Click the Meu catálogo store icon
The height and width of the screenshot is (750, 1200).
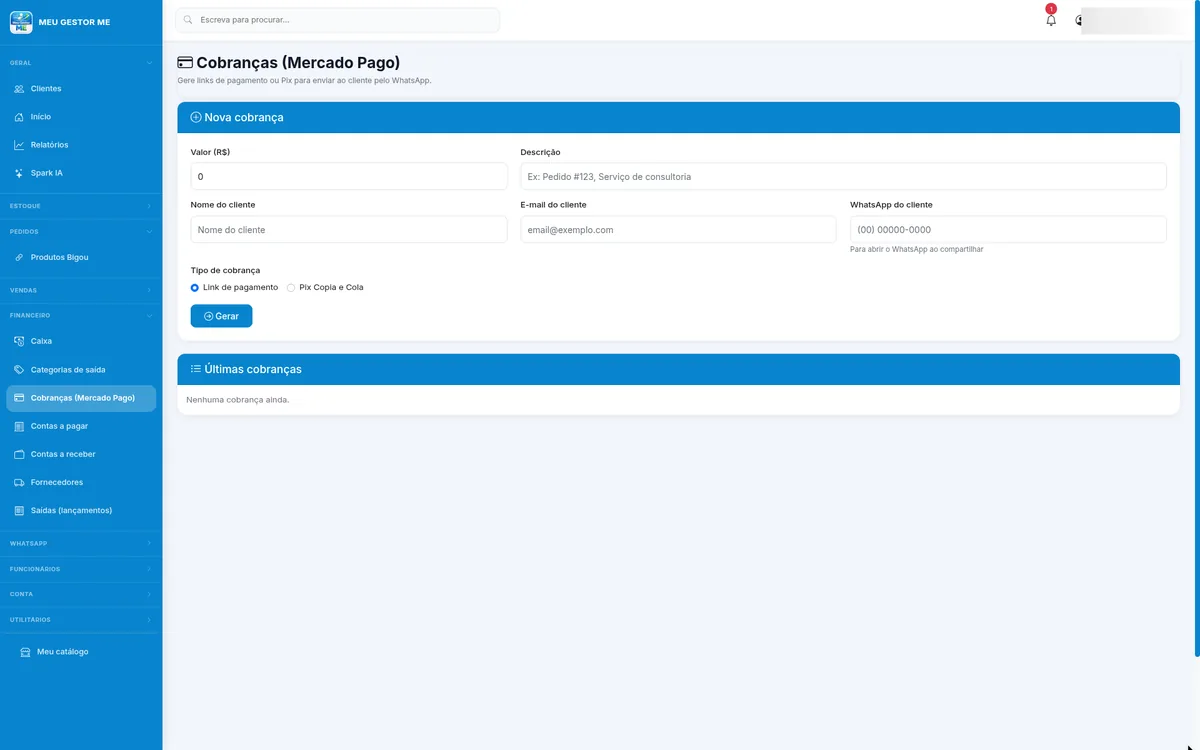(x=25, y=652)
